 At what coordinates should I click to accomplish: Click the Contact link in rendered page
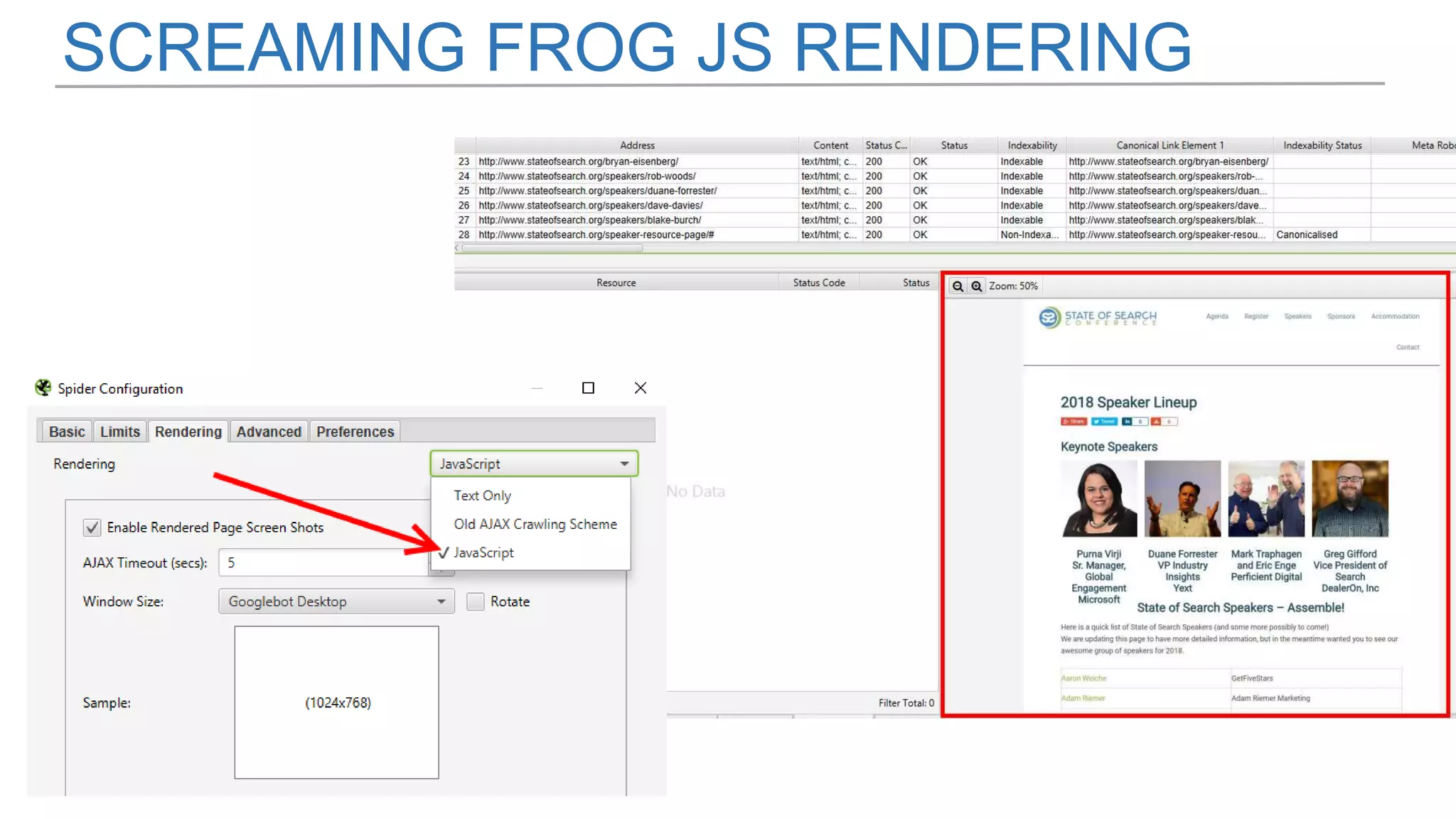[1408, 348]
